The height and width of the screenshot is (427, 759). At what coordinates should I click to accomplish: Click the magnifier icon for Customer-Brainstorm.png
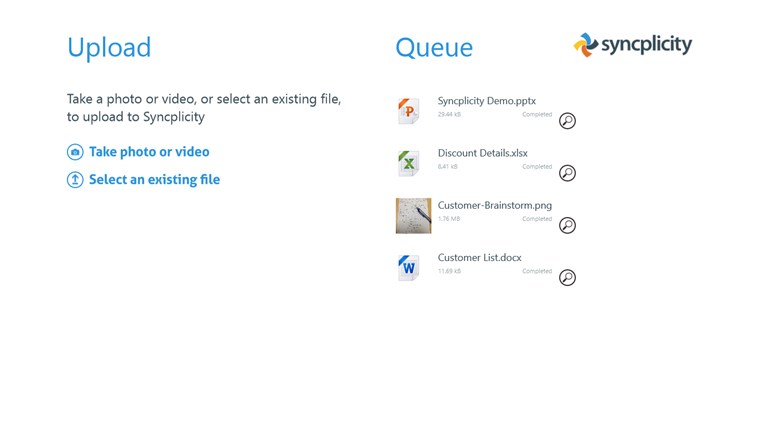[x=567, y=225]
